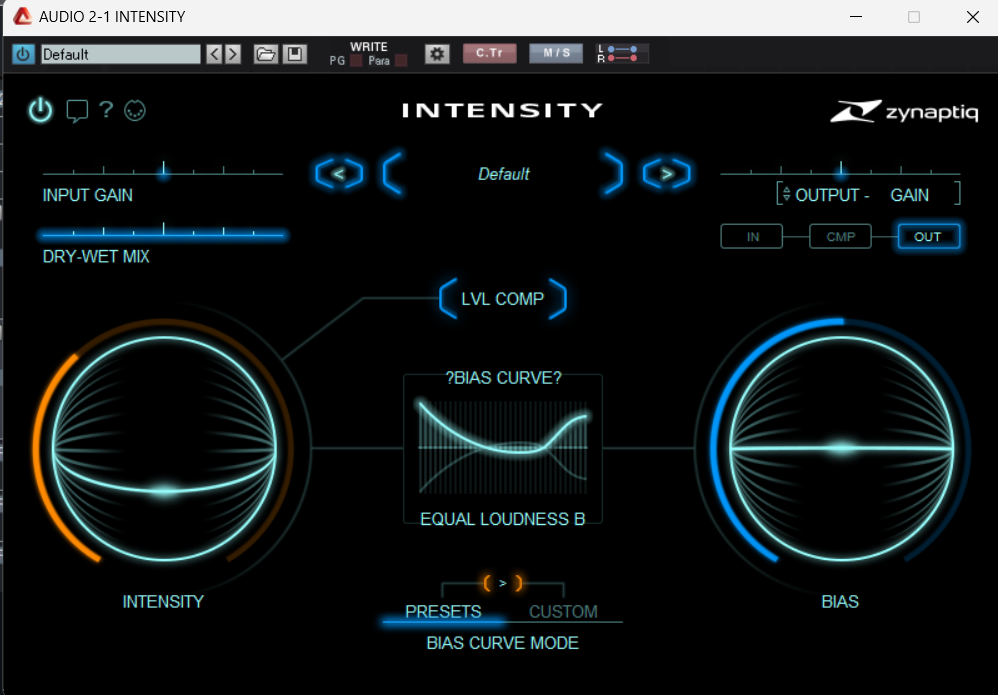Open help with the question mark icon
The height and width of the screenshot is (695, 998).
coord(106,110)
